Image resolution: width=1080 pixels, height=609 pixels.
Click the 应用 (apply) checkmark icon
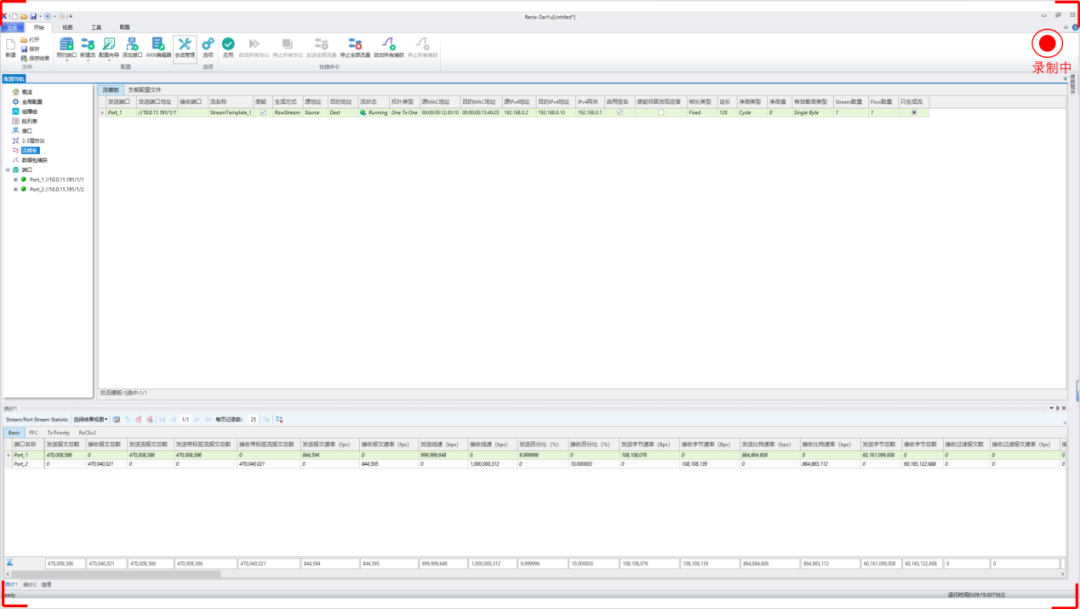[228, 45]
